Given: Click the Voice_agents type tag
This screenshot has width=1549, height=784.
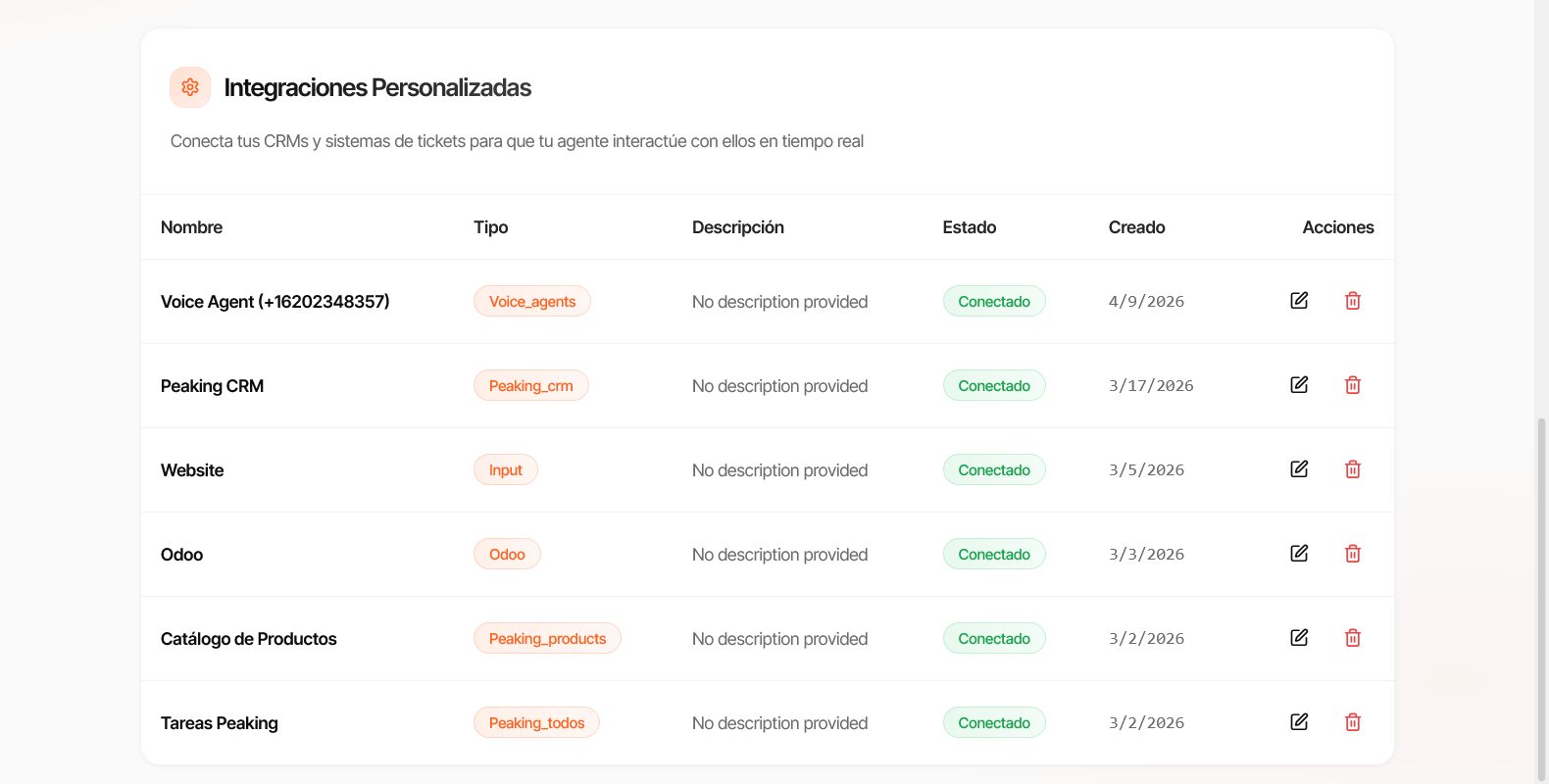Looking at the screenshot, I should [x=532, y=301].
